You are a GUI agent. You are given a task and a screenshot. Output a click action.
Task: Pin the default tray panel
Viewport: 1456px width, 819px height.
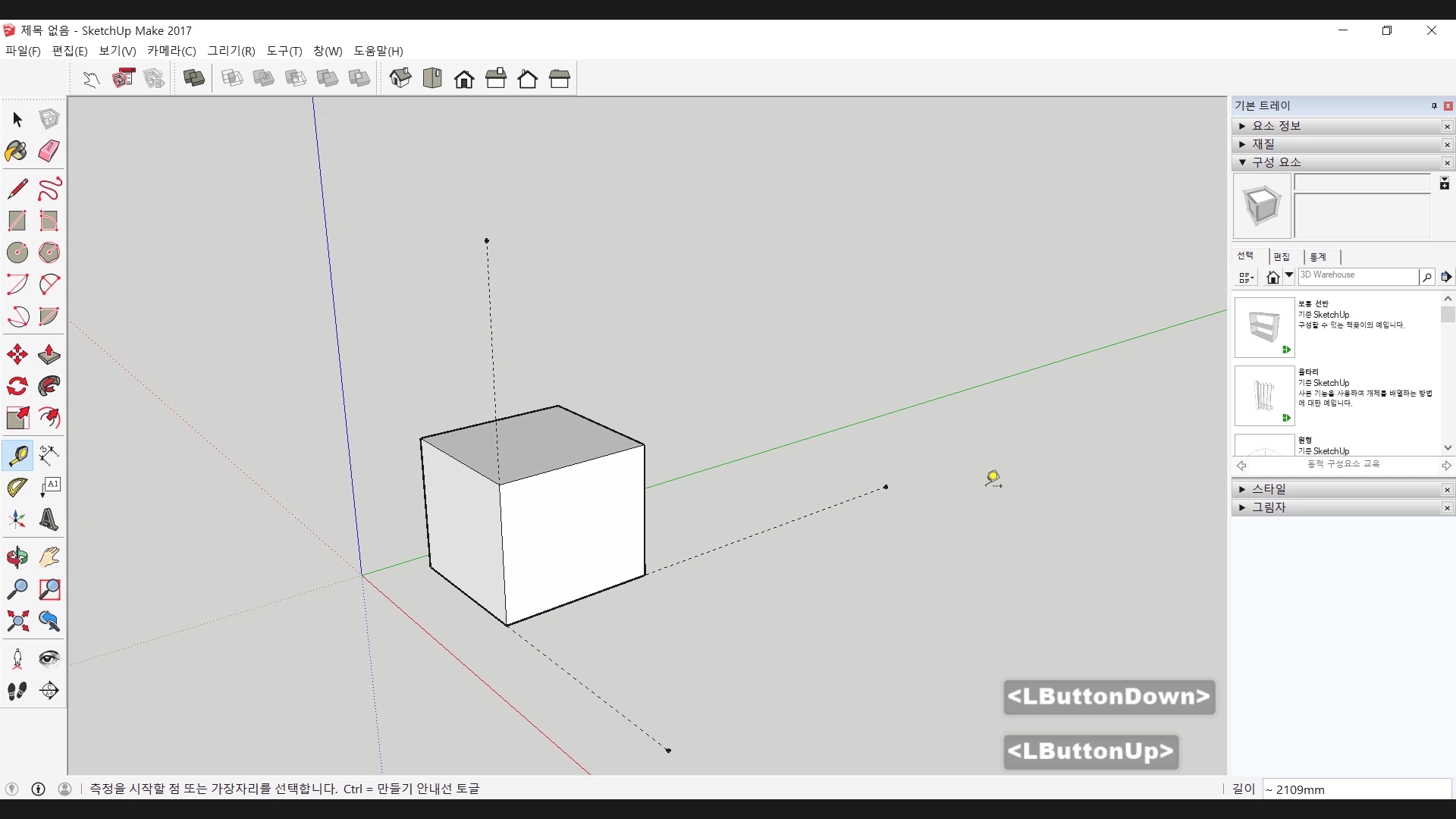(x=1434, y=106)
